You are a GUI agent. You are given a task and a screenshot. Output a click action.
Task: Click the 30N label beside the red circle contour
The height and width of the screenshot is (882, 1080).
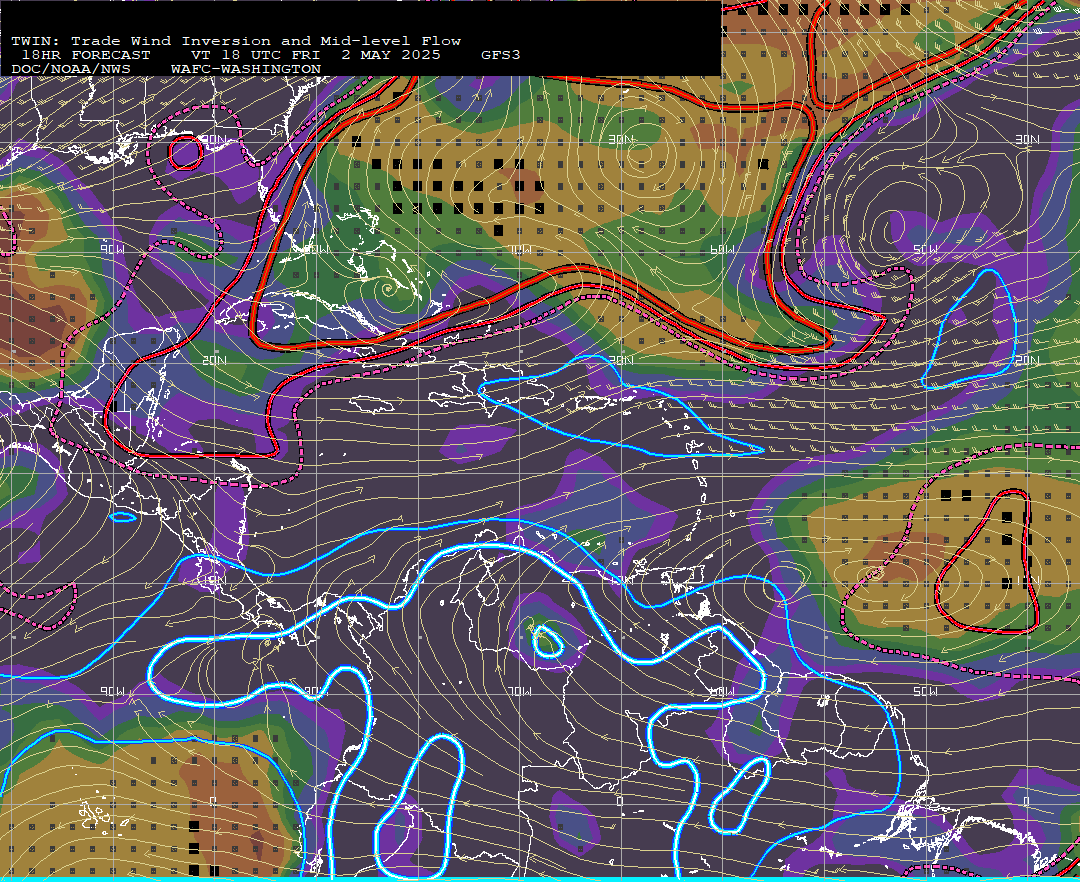click(214, 139)
